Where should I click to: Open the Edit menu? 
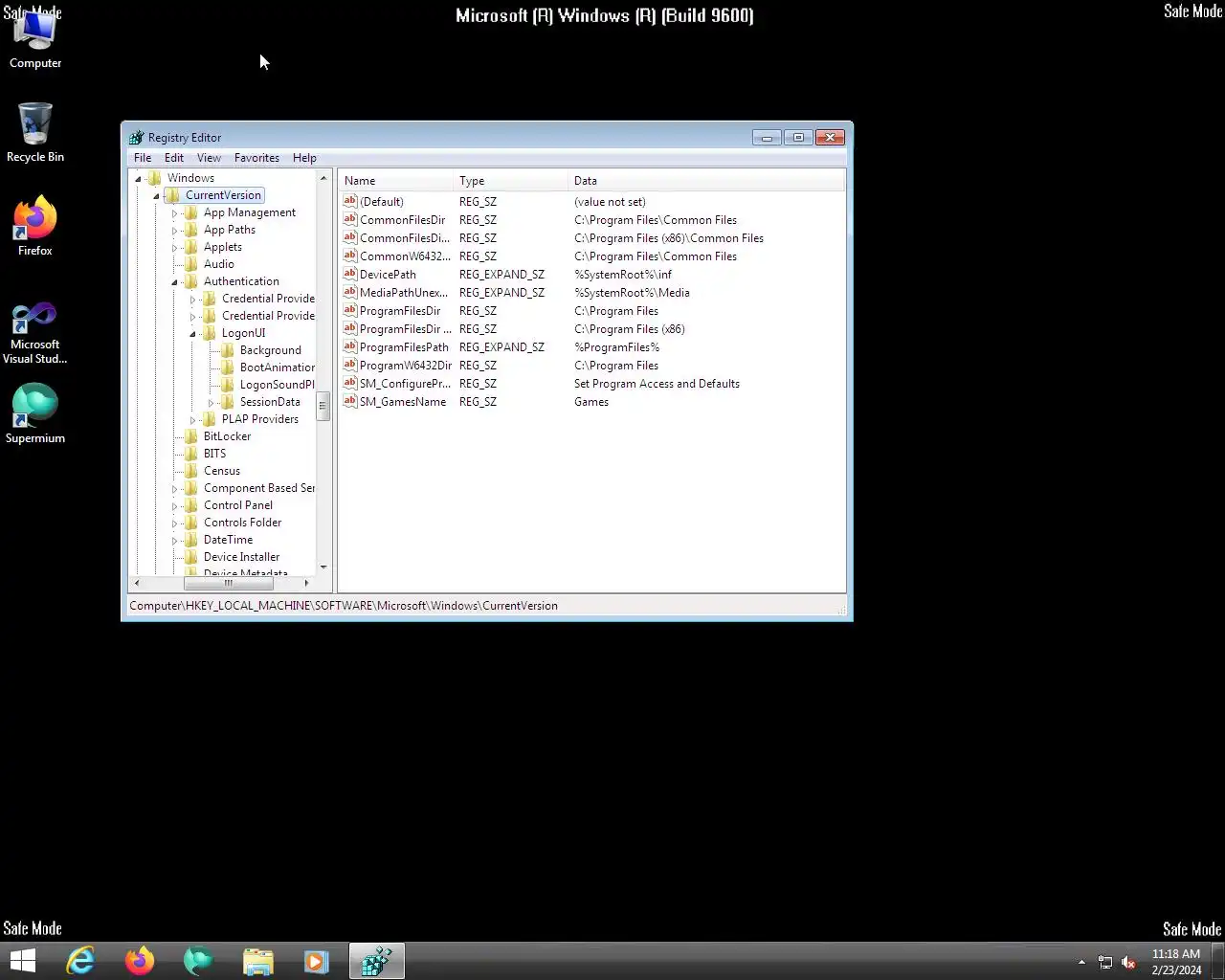pos(174,158)
